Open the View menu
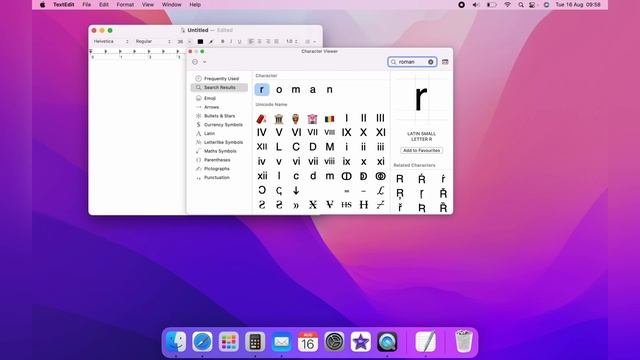This screenshot has width=640, height=360. click(148, 4)
